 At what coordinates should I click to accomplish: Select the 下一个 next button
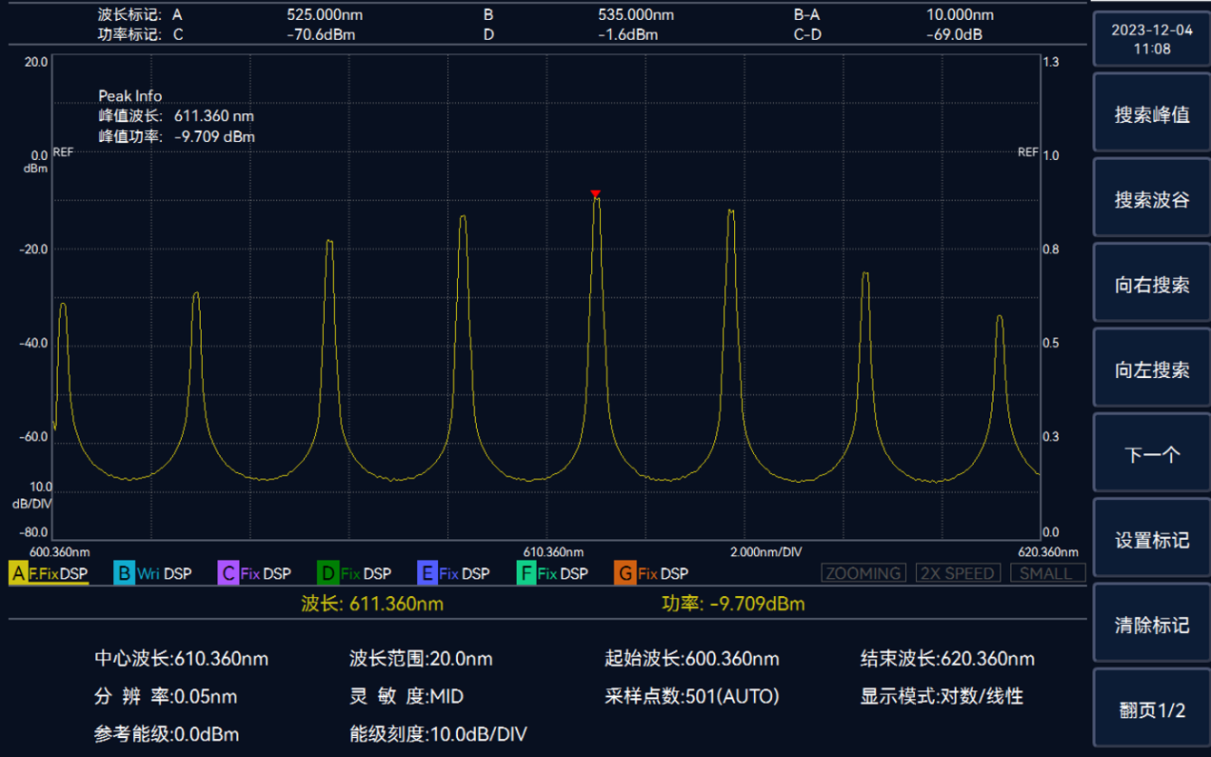[x=1152, y=455]
